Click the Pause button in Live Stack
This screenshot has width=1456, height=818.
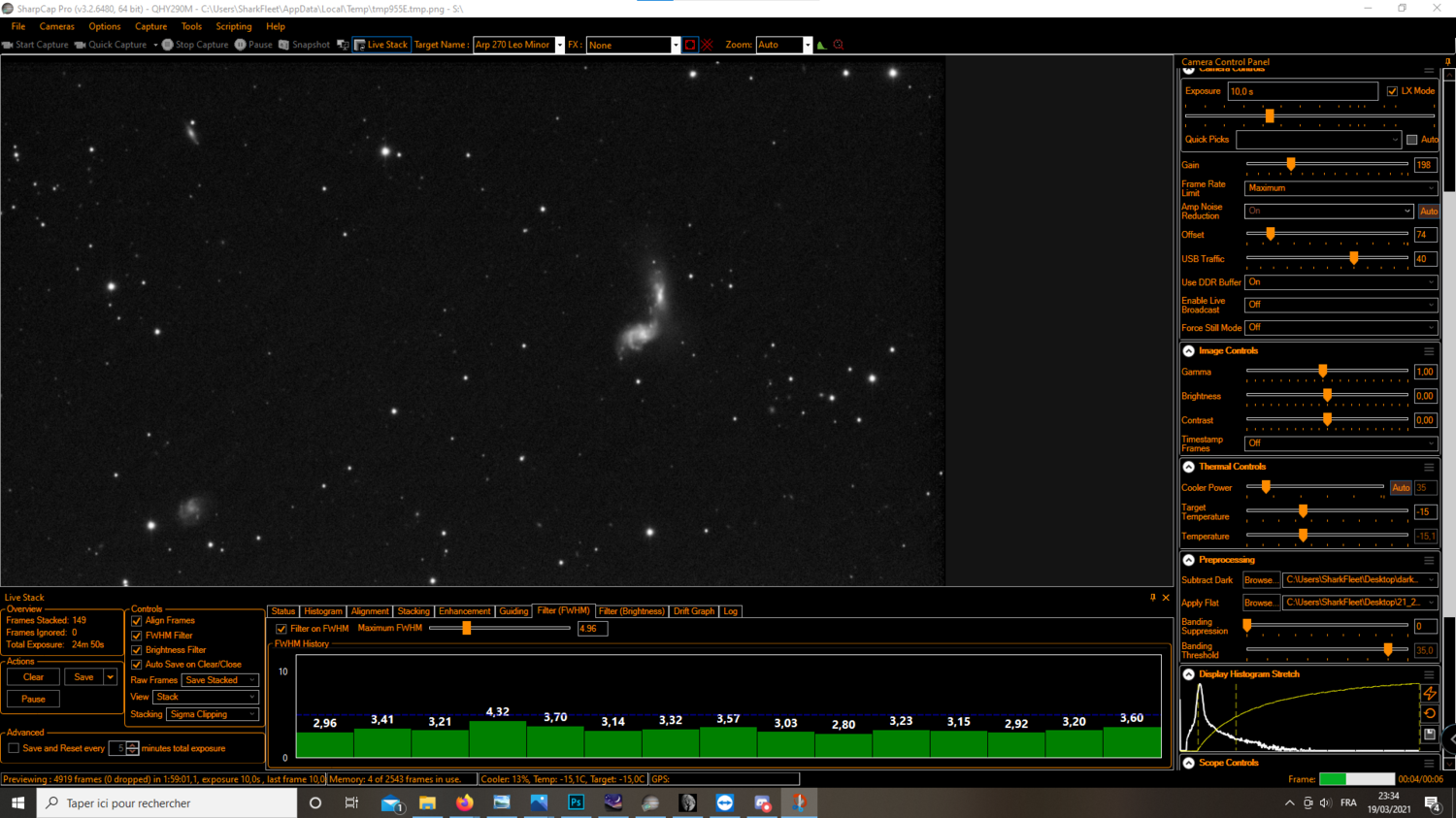pyautogui.click(x=33, y=699)
